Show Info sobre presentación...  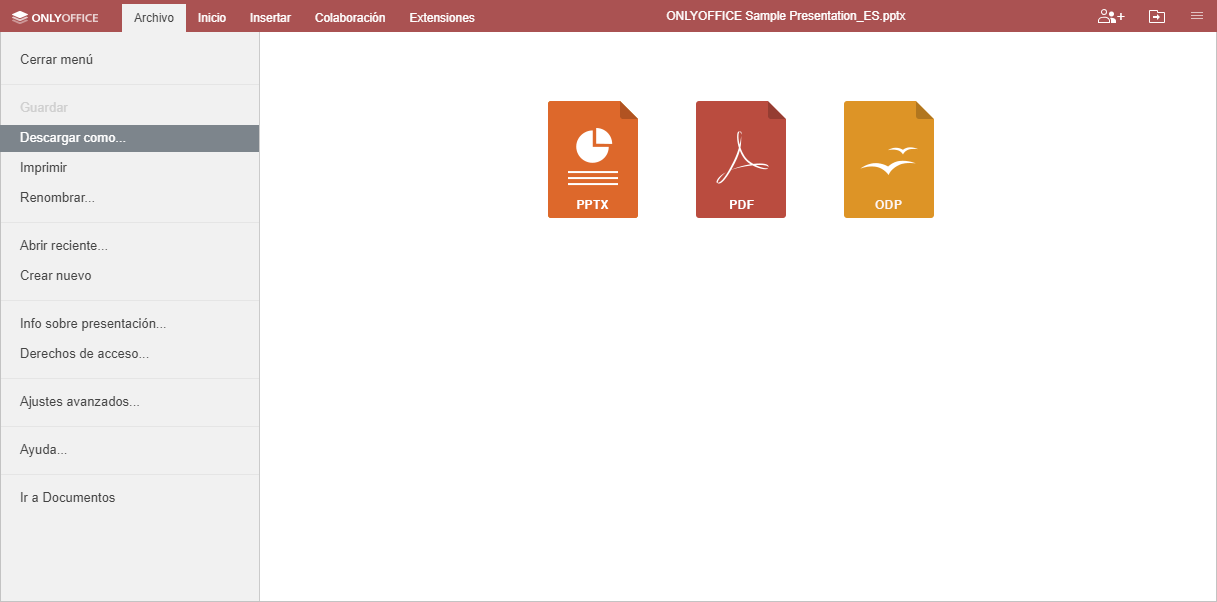(92, 324)
